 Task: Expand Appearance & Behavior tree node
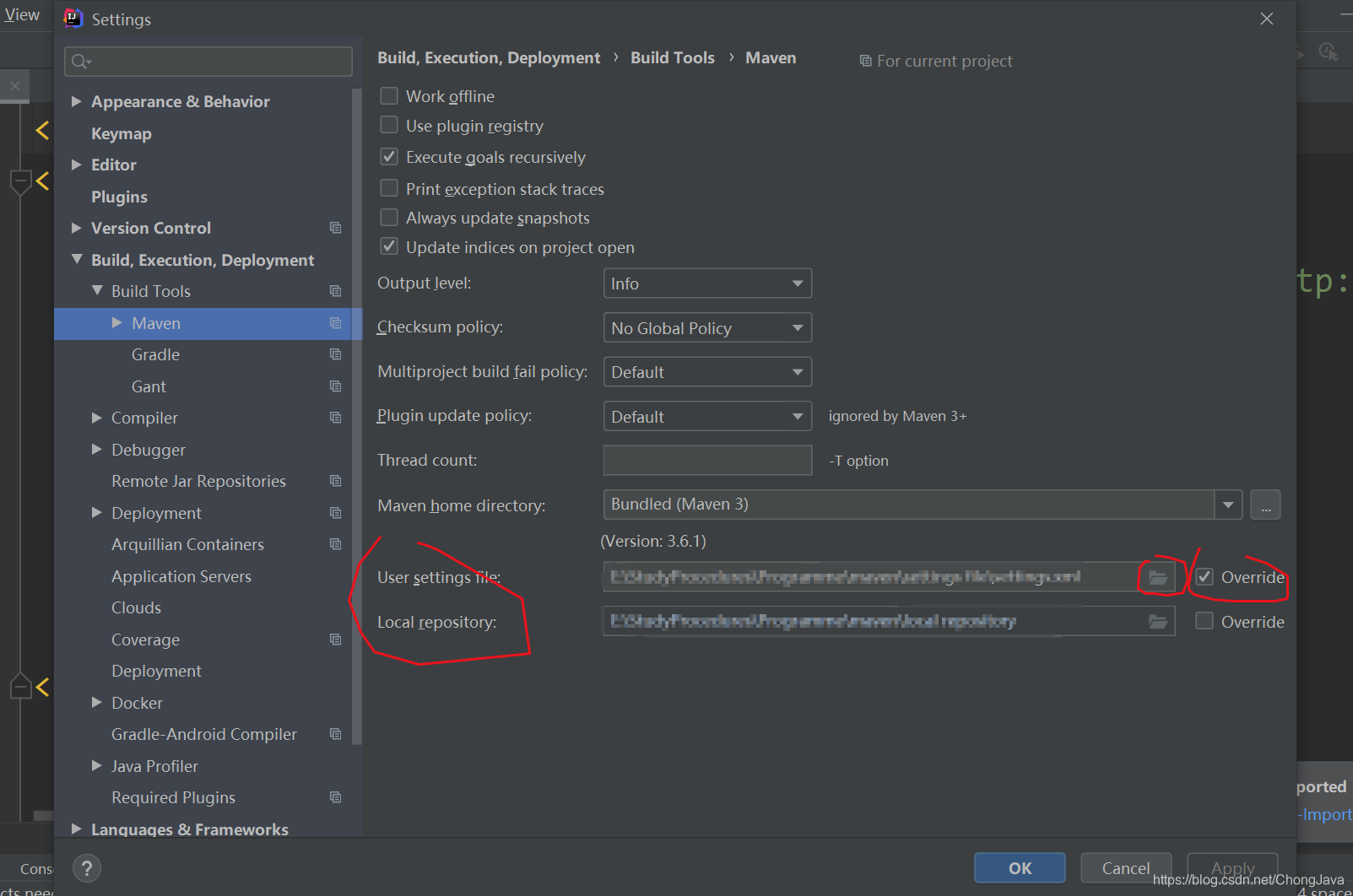(x=77, y=101)
